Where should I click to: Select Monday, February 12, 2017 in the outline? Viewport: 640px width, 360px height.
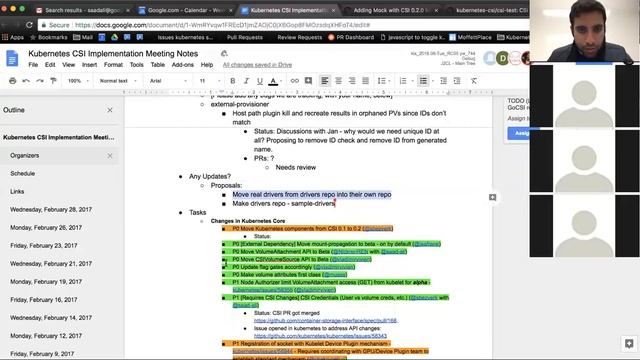click(46, 336)
